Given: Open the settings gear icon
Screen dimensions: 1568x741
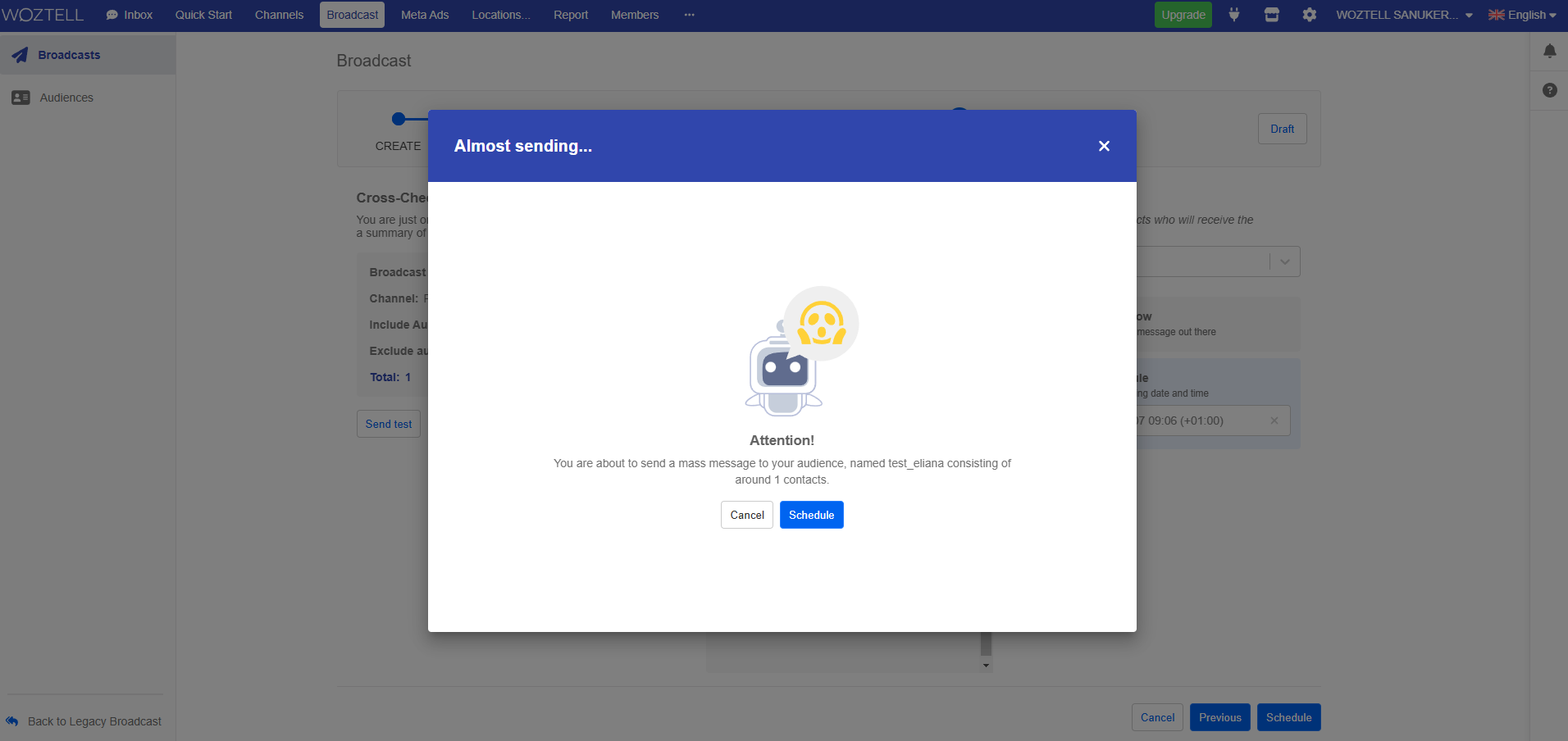Looking at the screenshot, I should coord(1309,15).
